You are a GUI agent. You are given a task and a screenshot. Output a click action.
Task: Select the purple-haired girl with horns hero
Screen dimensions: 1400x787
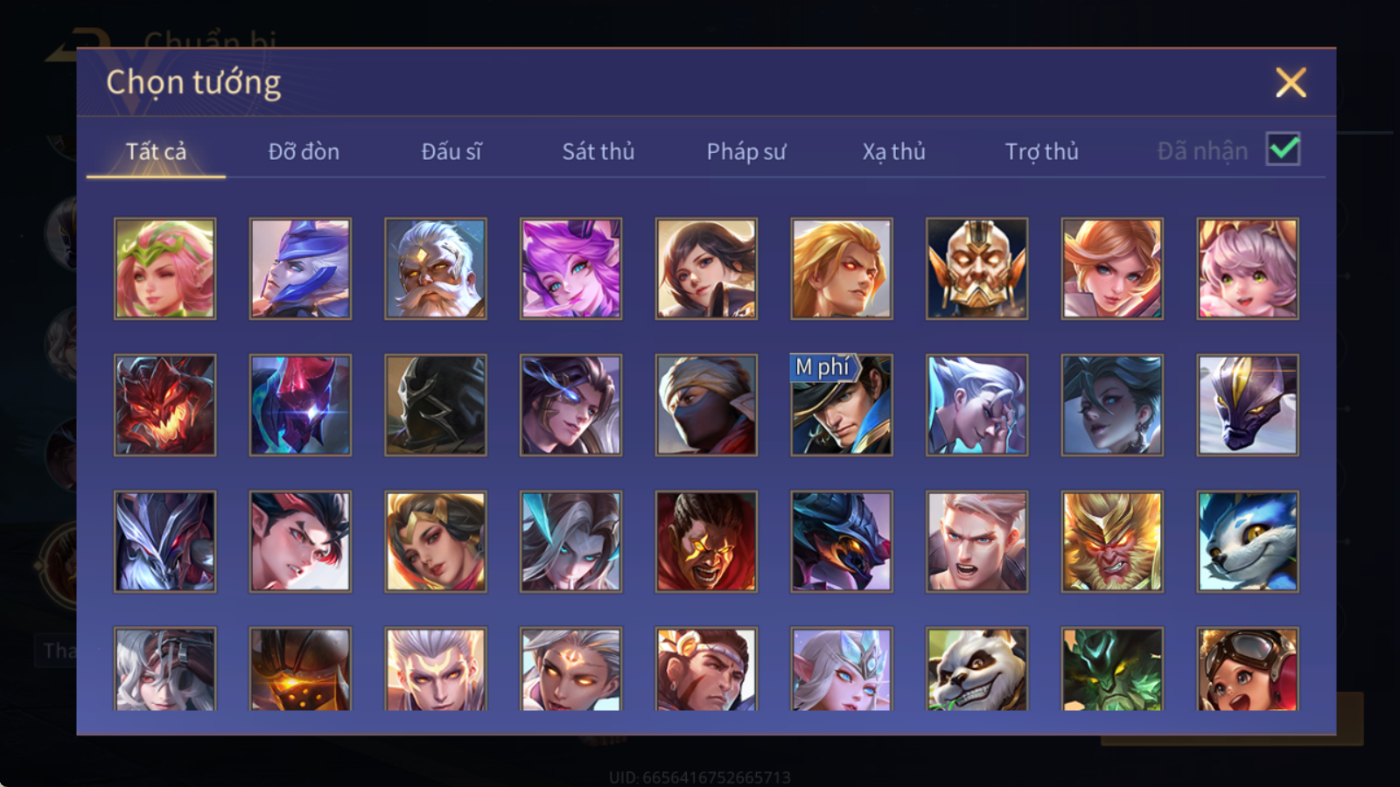571,269
